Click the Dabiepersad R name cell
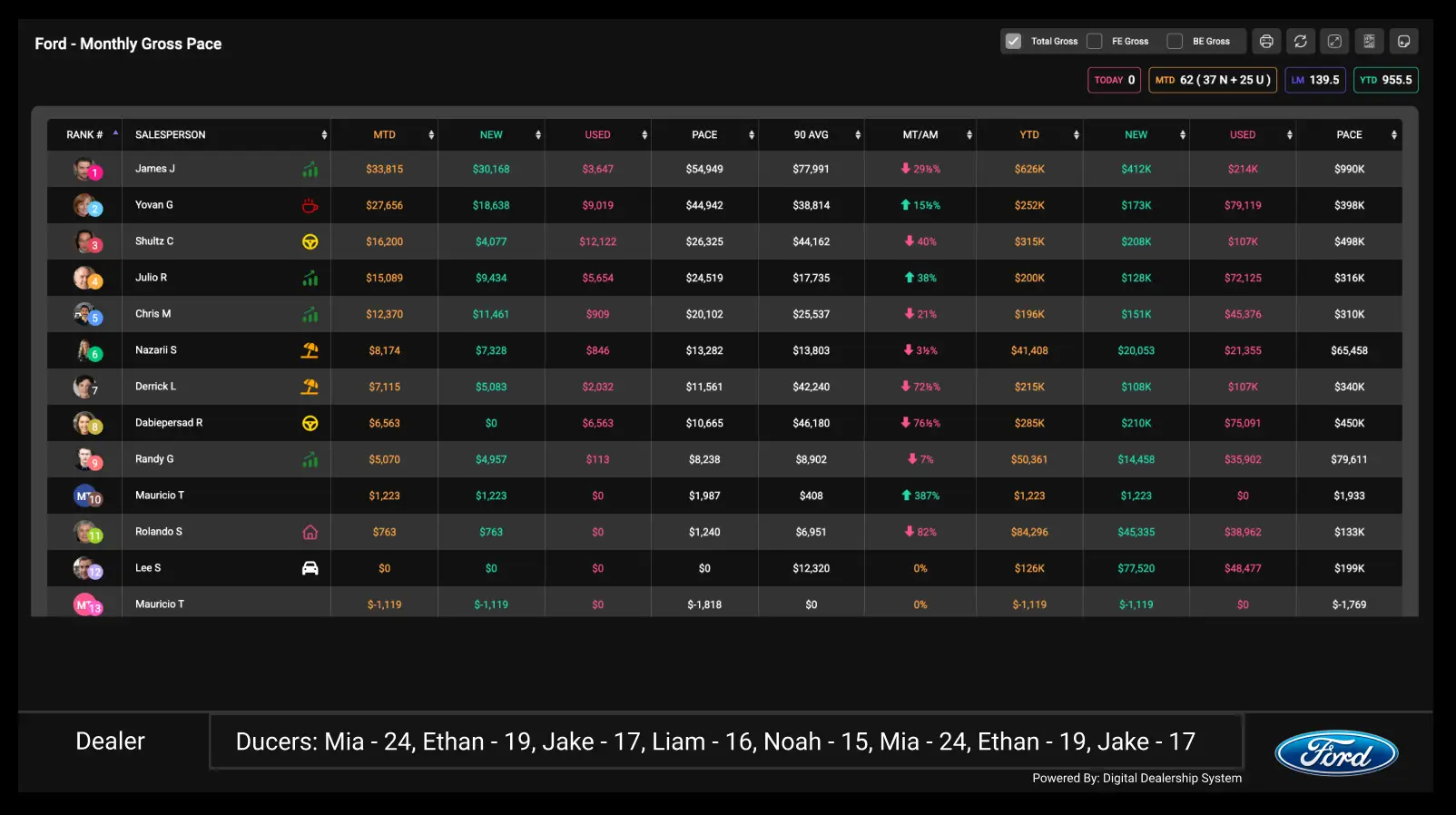The height and width of the screenshot is (815, 1456). pyautogui.click(x=227, y=423)
